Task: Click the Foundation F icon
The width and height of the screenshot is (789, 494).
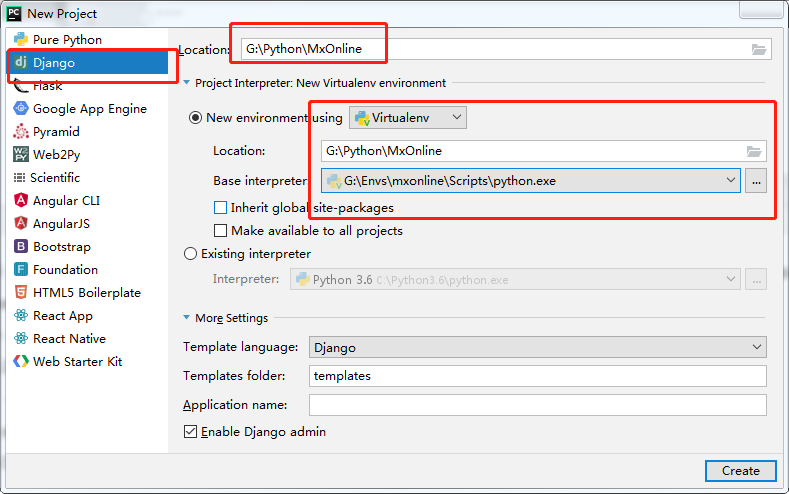Action: point(21,269)
